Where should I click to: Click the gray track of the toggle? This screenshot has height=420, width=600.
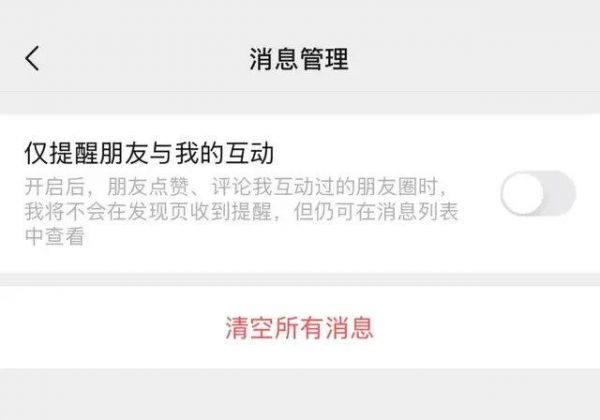[x=559, y=194]
